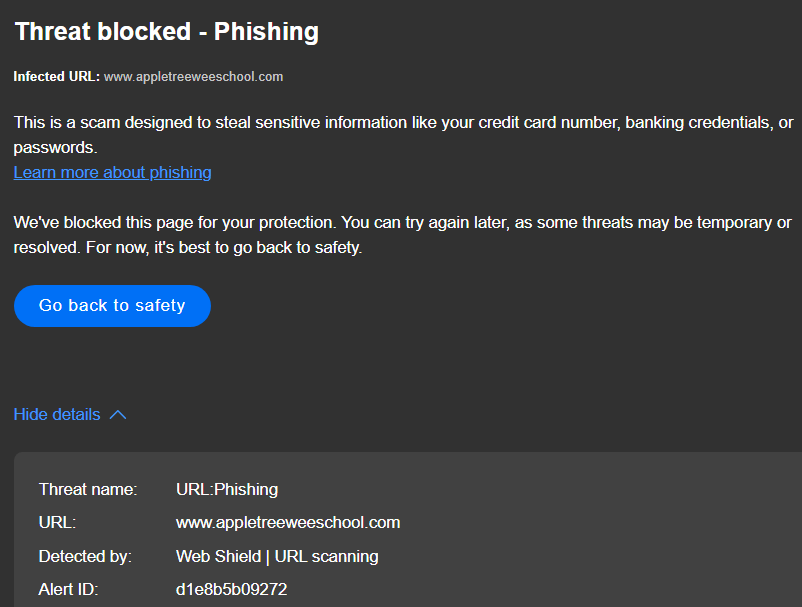This screenshot has height=607, width=802.
Task: Open Learn more about phishing link
Action: [112, 172]
